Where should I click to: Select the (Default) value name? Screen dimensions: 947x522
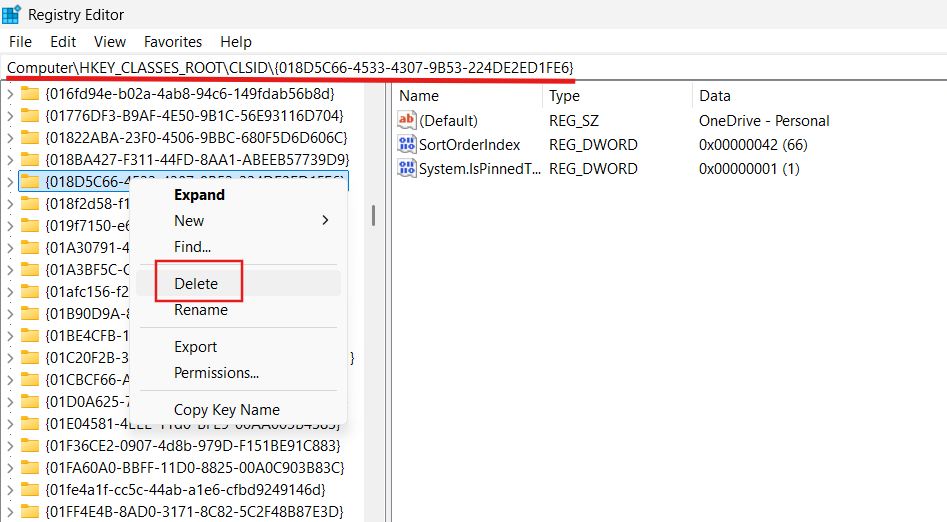coord(448,121)
